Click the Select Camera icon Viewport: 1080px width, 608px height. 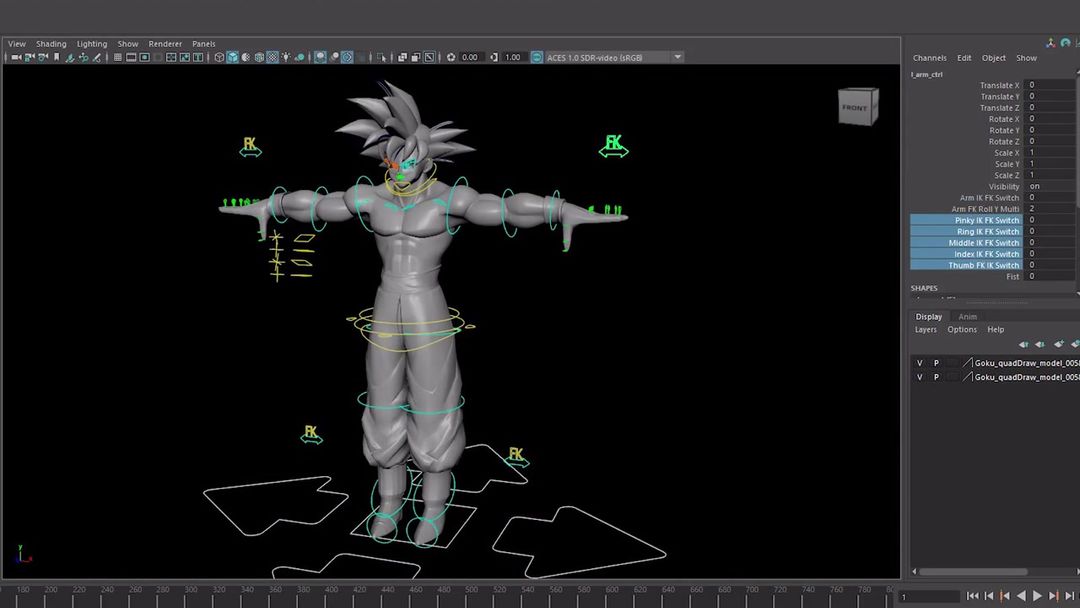click(x=16, y=57)
